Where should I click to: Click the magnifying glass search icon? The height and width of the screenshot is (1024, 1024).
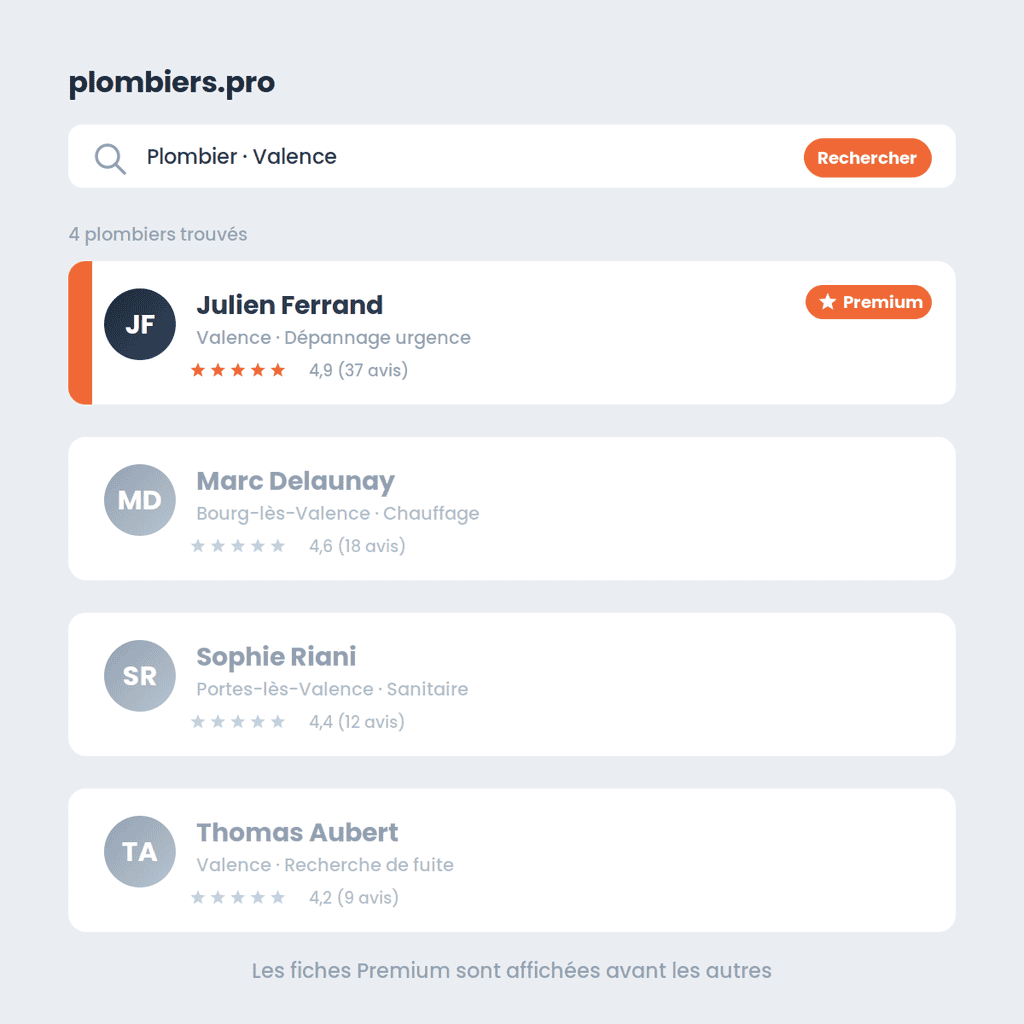click(110, 159)
